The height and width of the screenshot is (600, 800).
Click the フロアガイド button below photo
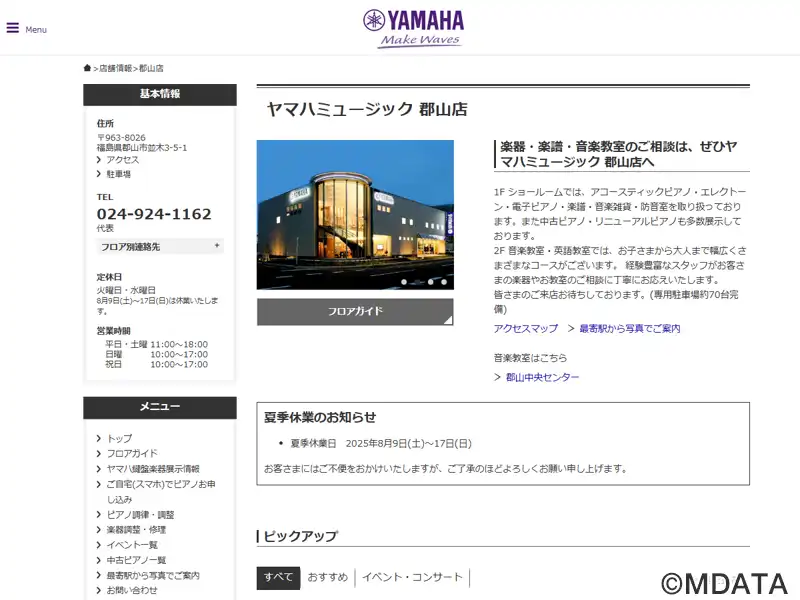355,311
